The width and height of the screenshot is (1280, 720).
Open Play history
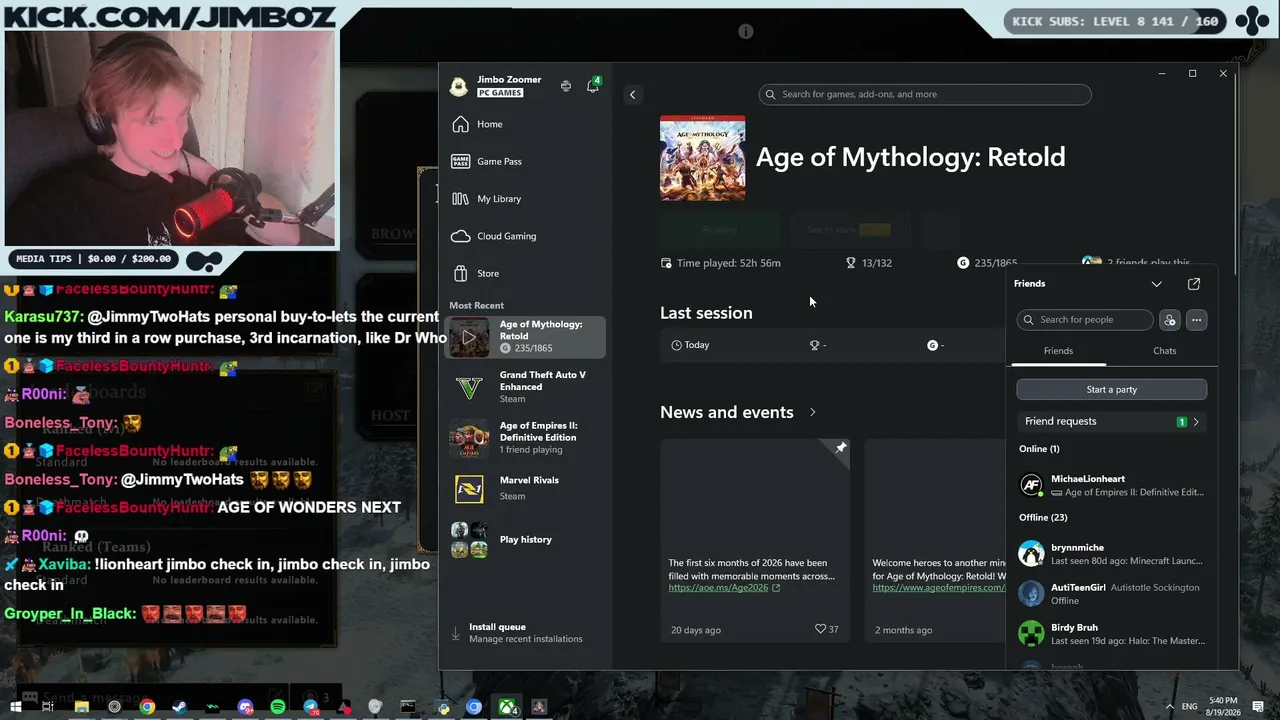(x=526, y=540)
